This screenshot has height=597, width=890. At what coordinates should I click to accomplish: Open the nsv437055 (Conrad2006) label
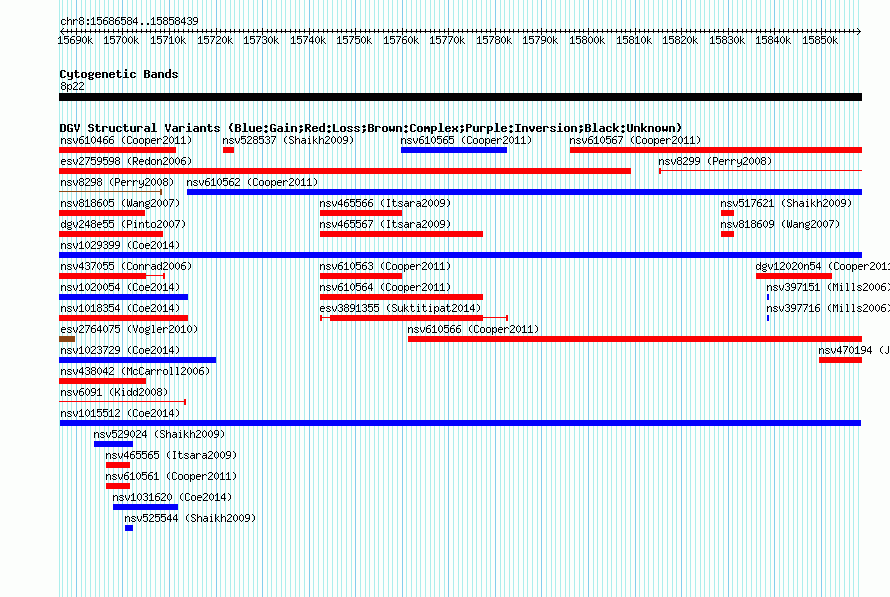tap(126, 266)
